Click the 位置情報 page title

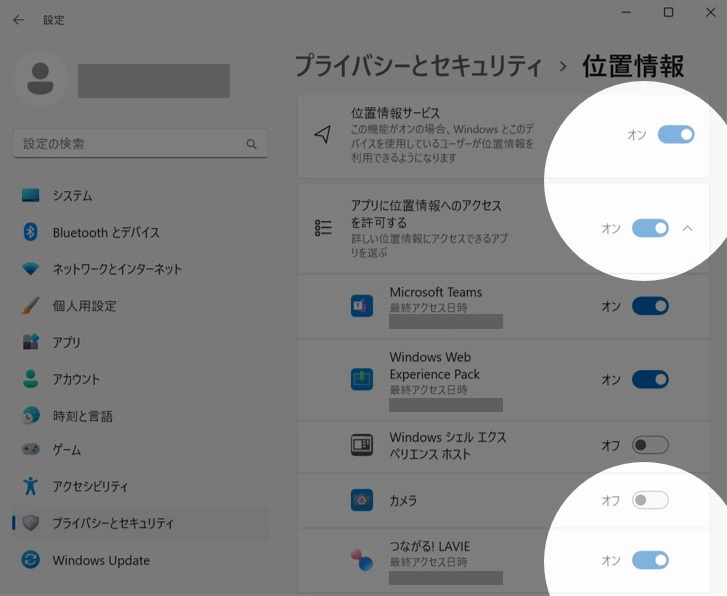click(633, 66)
